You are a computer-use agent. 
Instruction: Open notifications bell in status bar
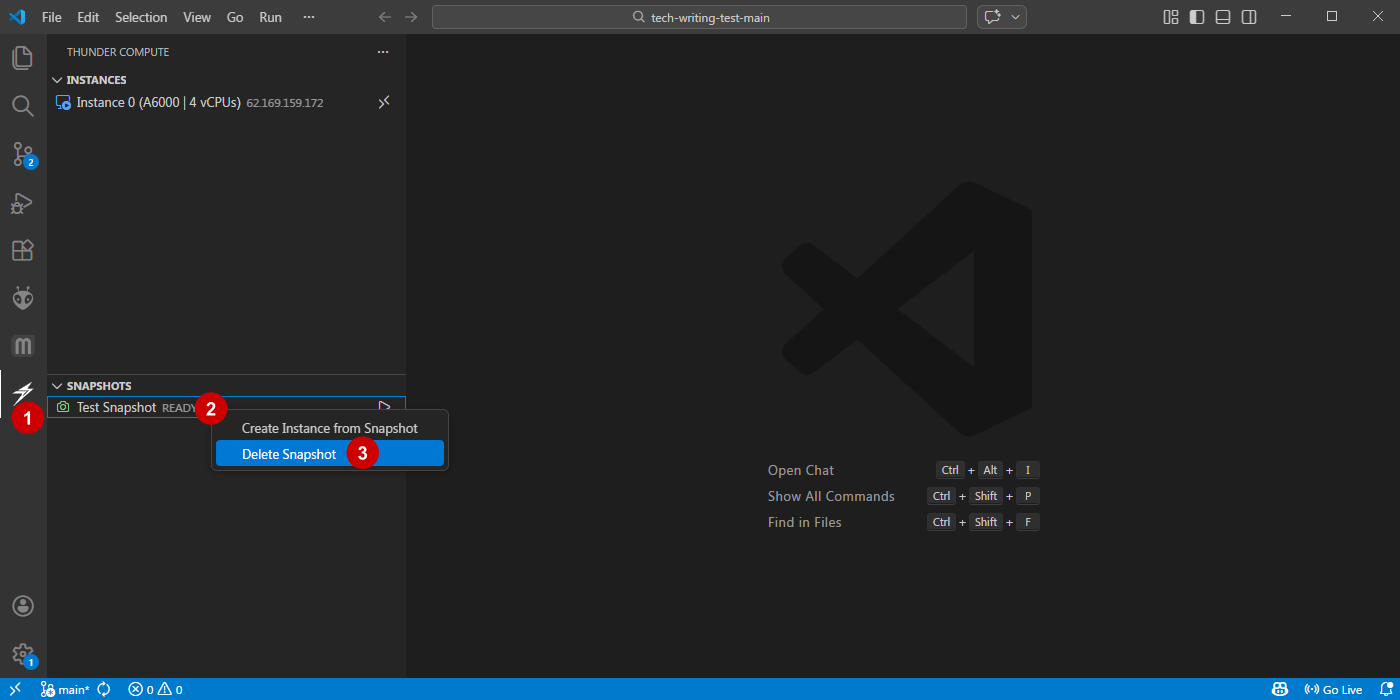[1386, 689]
